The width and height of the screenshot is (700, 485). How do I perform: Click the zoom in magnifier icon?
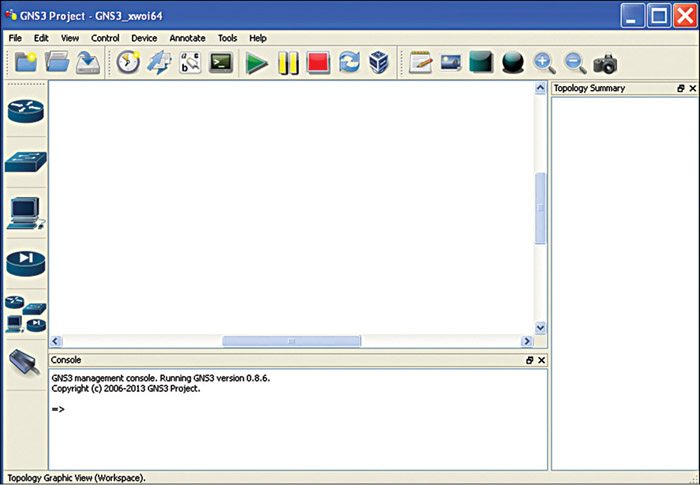click(x=544, y=63)
